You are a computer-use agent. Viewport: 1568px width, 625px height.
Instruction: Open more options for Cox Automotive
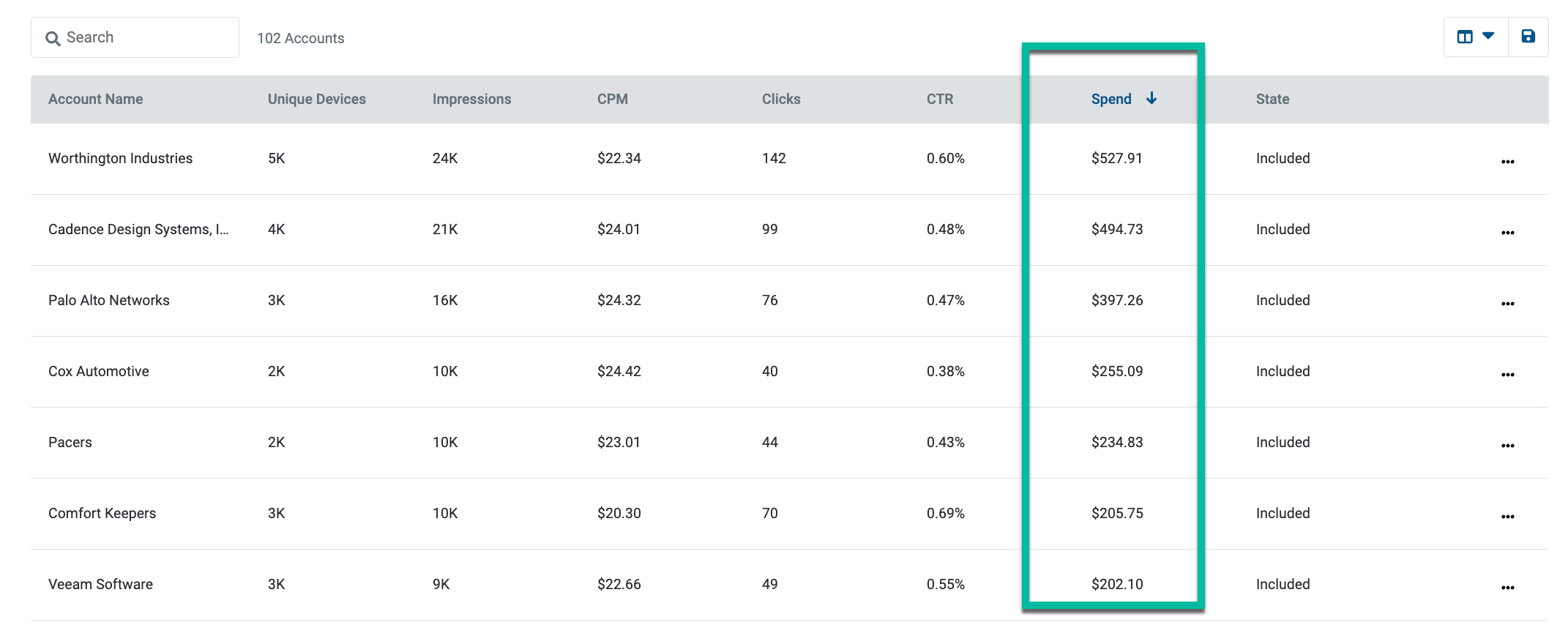[x=1507, y=374]
